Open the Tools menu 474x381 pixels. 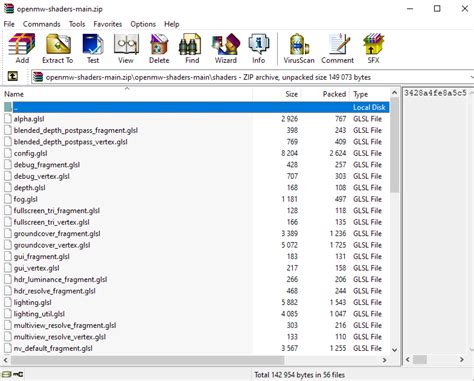(x=77, y=24)
